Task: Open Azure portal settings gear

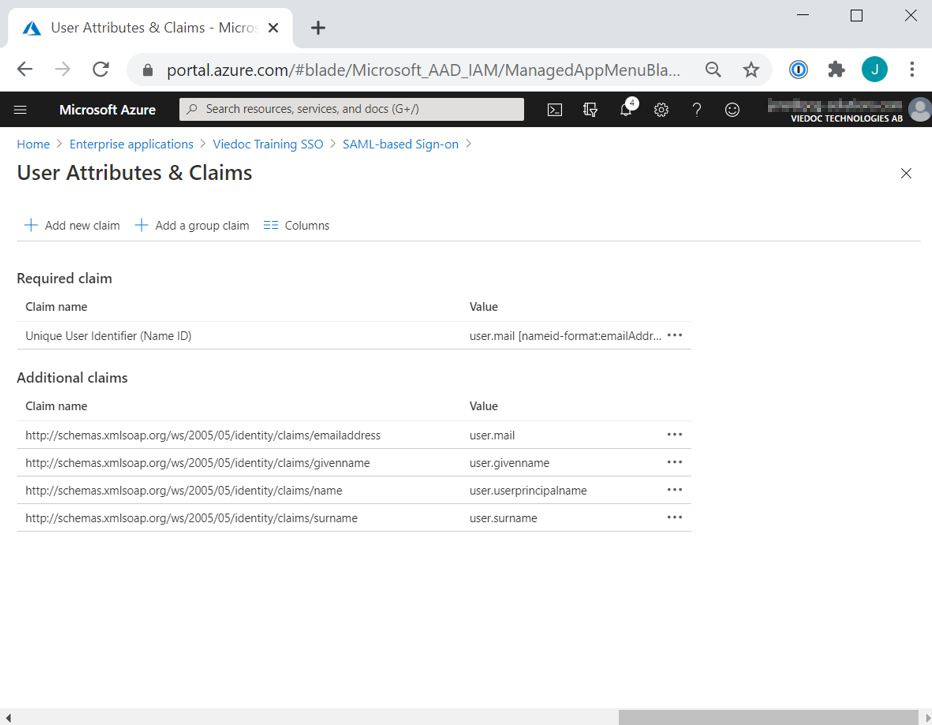Action: (x=661, y=110)
